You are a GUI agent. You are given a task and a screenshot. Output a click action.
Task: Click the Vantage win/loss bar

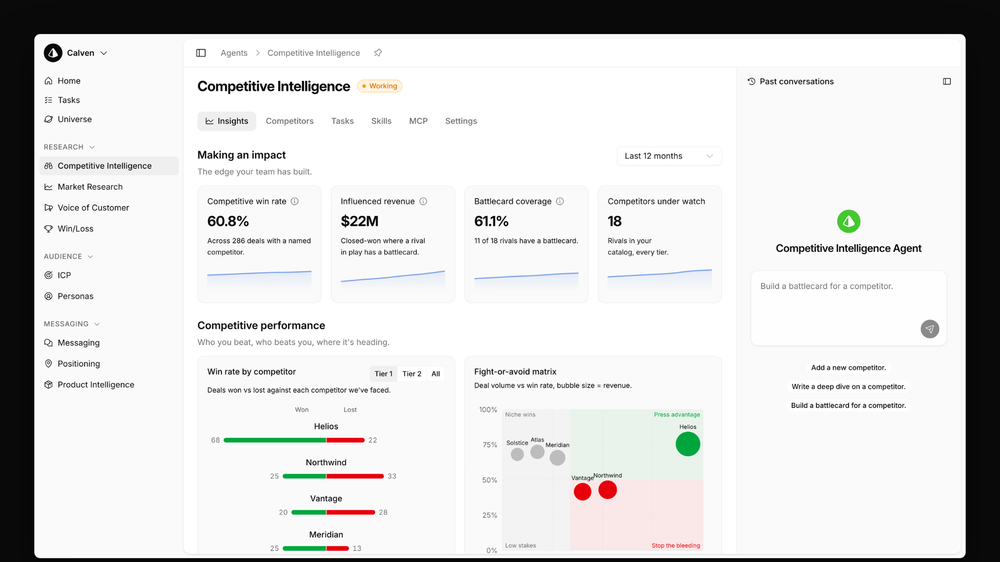pos(333,512)
